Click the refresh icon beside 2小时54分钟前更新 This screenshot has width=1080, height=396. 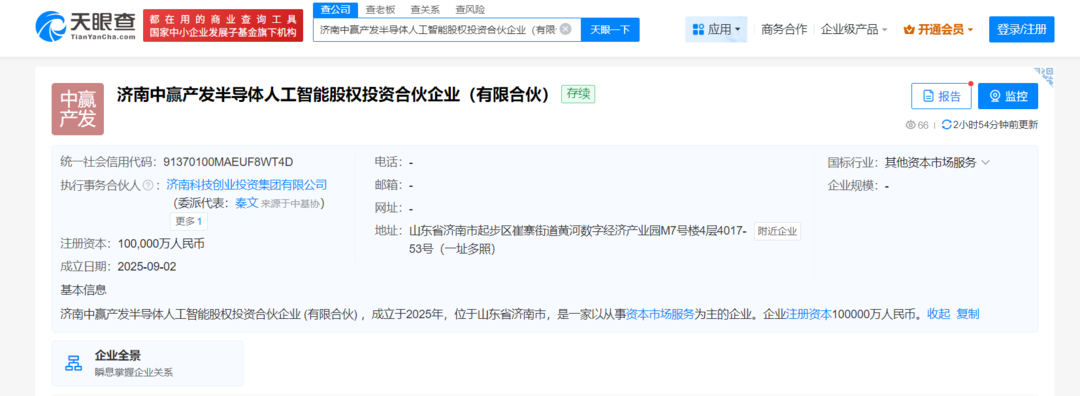point(946,125)
